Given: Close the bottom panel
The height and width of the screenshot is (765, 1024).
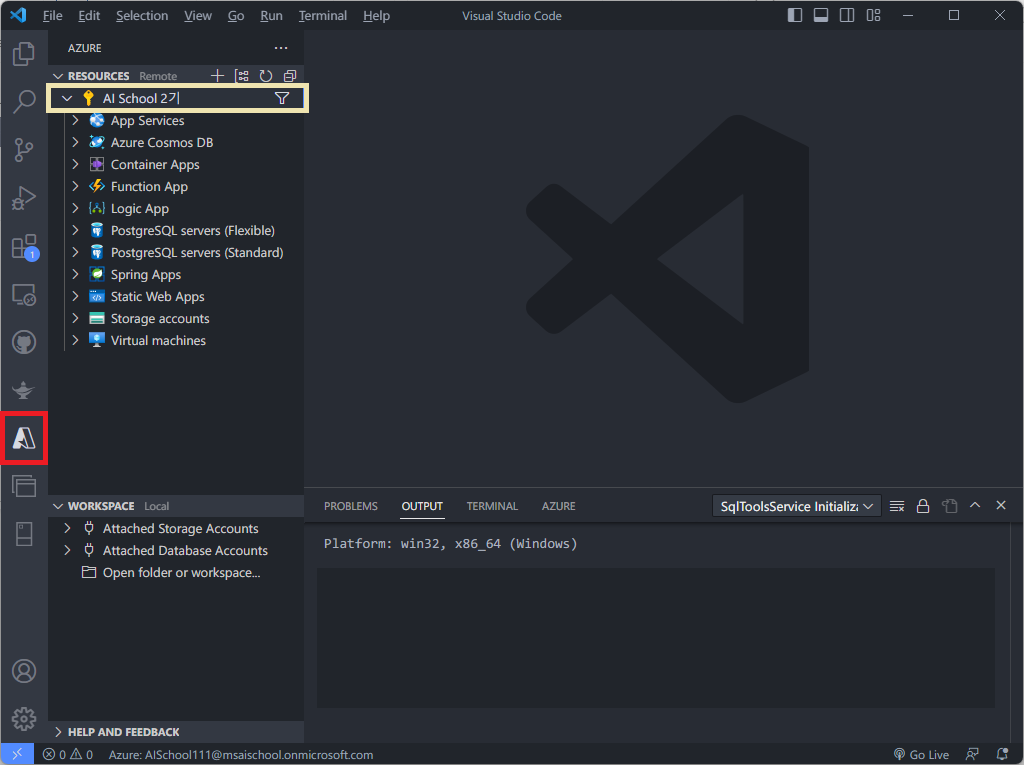Looking at the screenshot, I should pyautogui.click(x=1000, y=505).
